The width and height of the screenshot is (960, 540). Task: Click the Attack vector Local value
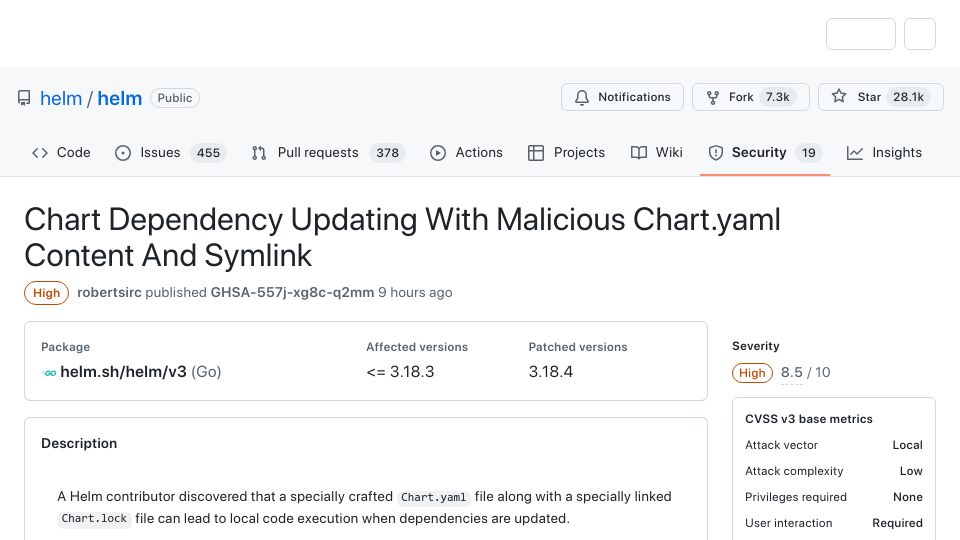(x=907, y=445)
